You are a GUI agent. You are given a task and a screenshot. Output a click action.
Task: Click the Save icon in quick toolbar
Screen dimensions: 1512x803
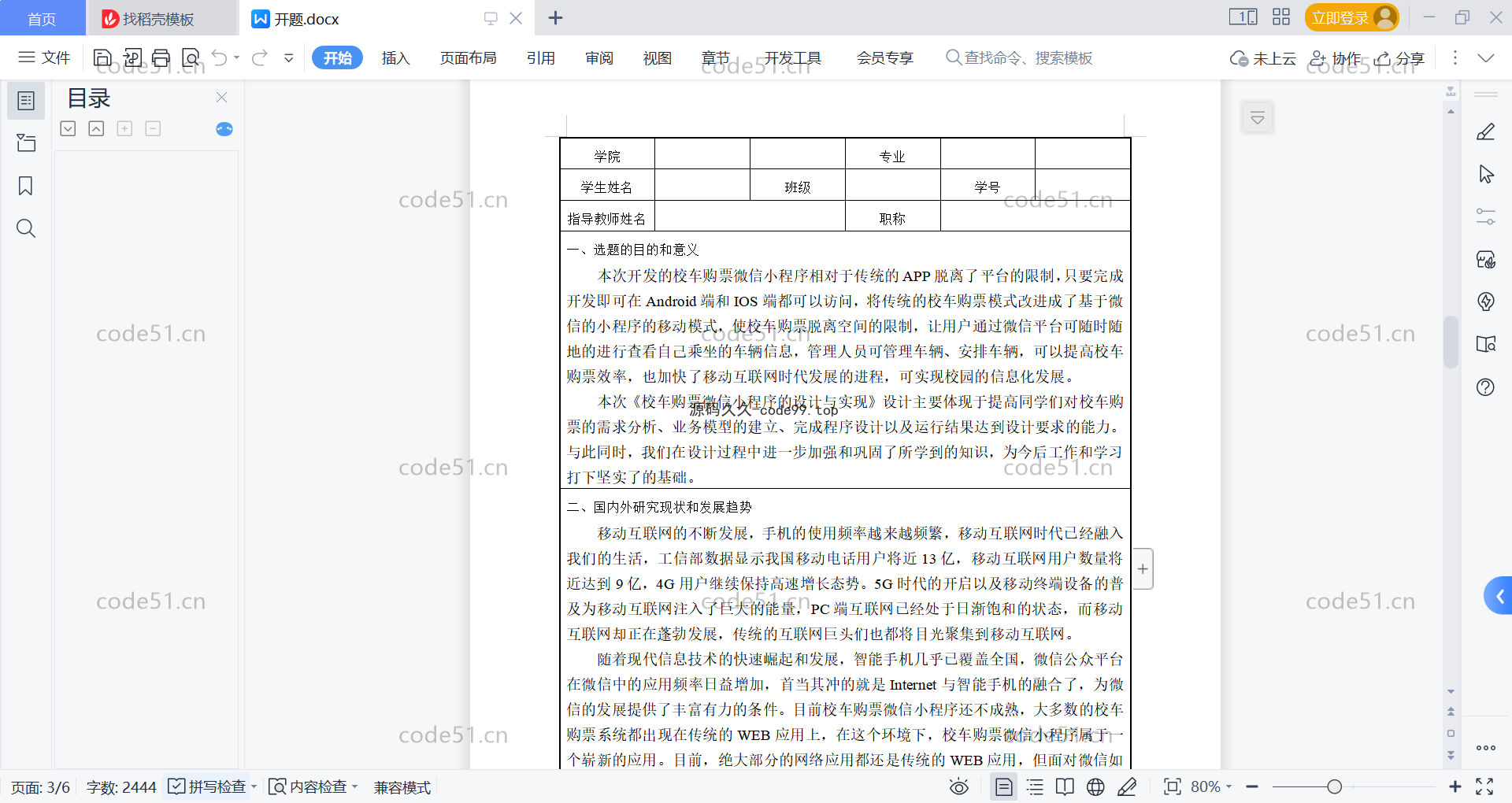coord(102,57)
